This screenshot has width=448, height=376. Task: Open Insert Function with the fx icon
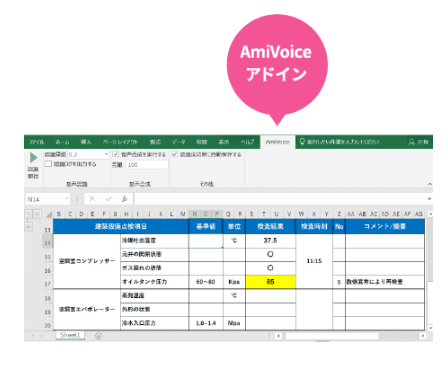click(x=124, y=199)
